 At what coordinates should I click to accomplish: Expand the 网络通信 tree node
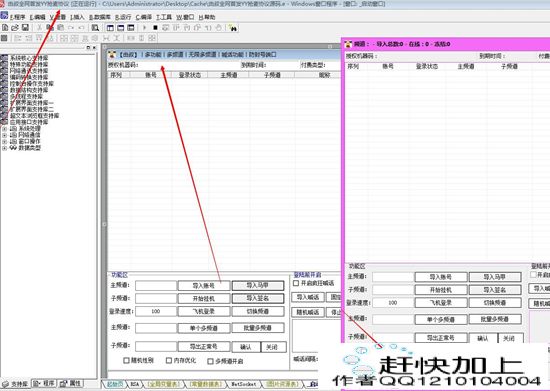click(5, 135)
